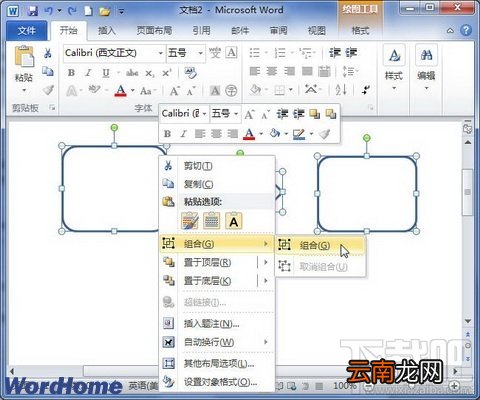Open mini toolbar font size dropdown

tap(236, 114)
